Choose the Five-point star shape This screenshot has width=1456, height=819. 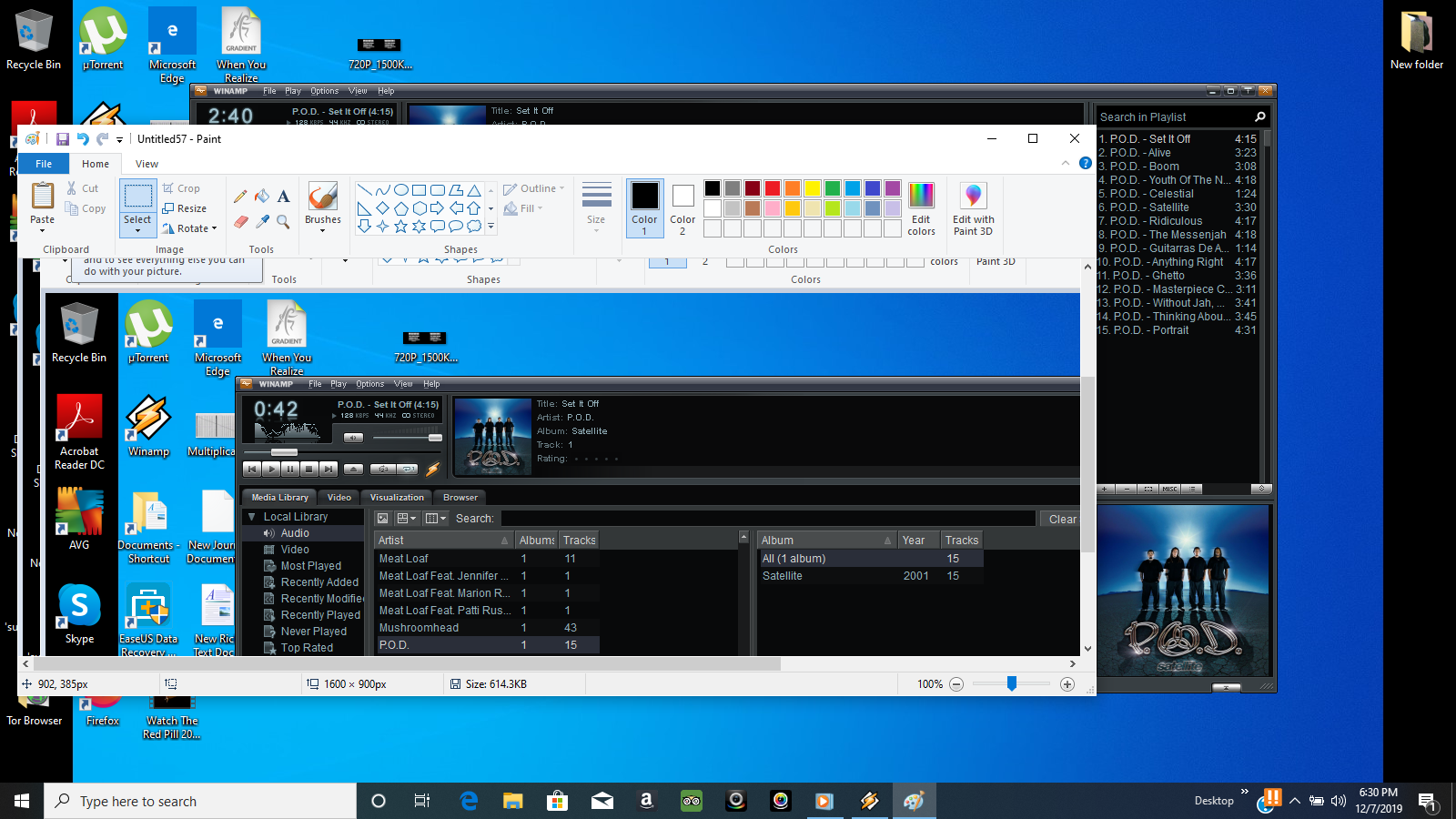coord(400,227)
